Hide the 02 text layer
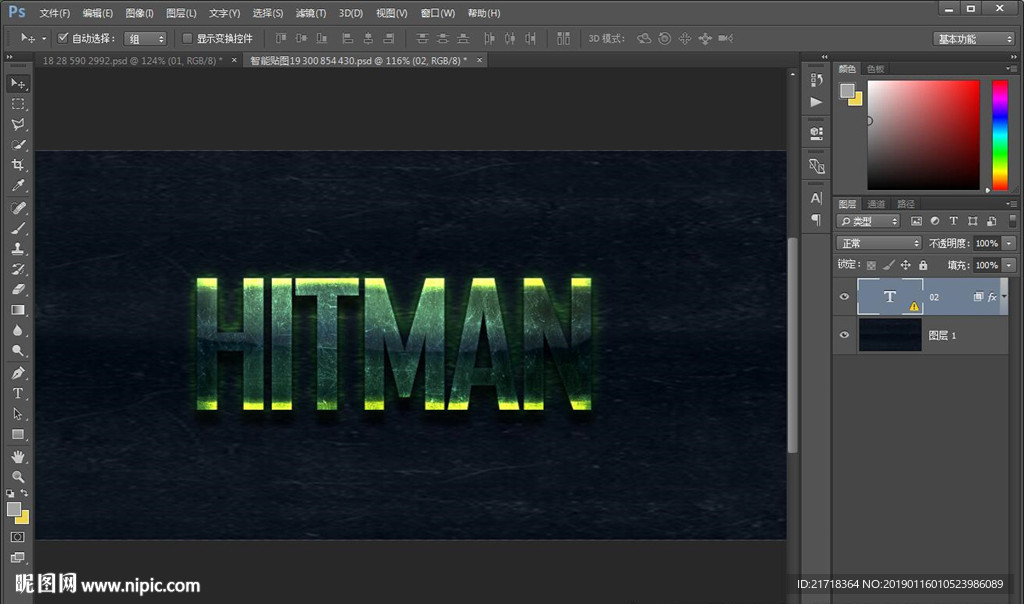The width and height of the screenshot is (1024, 604). tap(844, 296)
